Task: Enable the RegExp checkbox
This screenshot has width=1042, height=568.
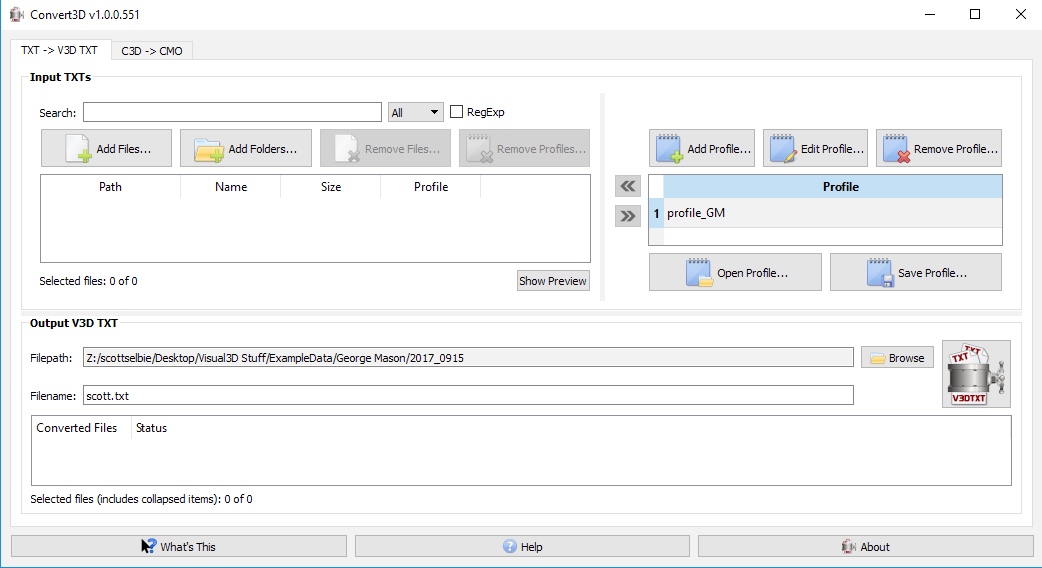Action: [457, 112]
